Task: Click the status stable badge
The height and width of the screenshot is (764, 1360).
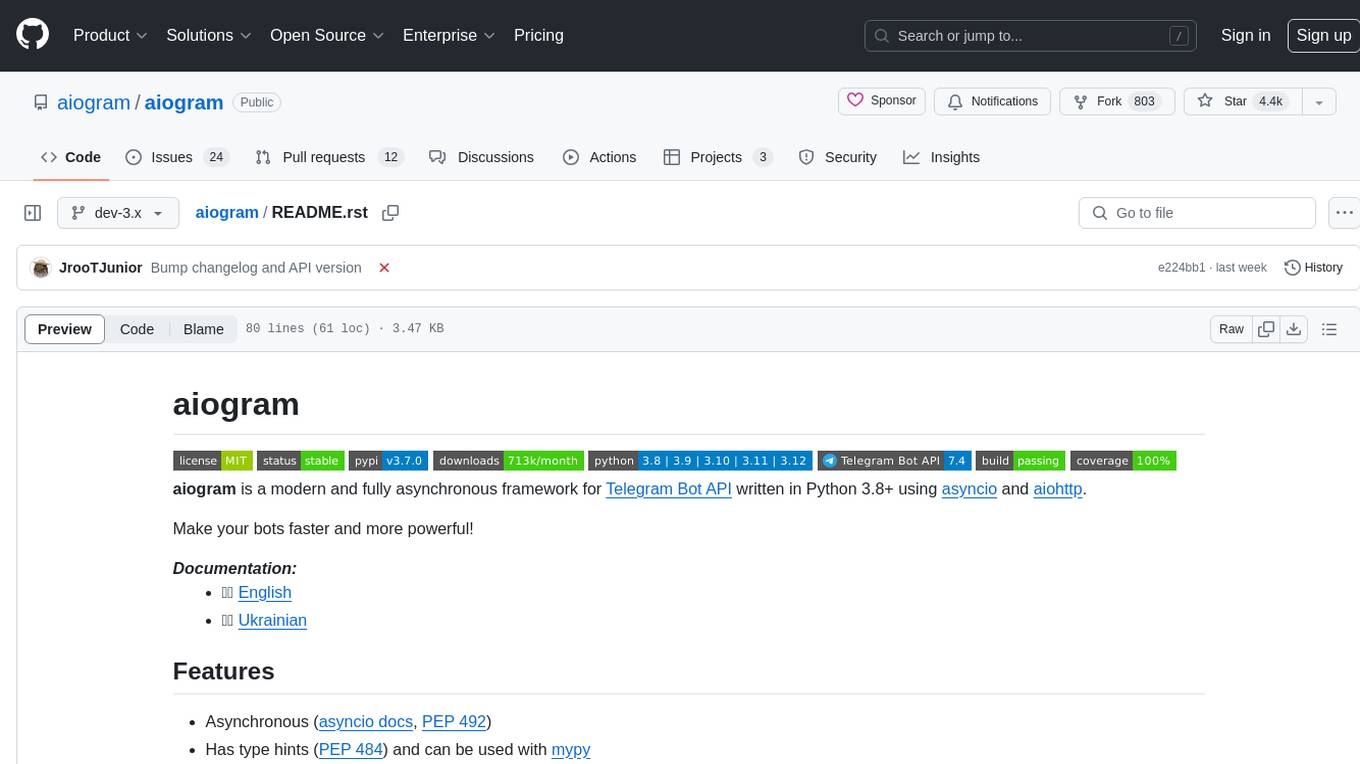Action: [301, 461]
